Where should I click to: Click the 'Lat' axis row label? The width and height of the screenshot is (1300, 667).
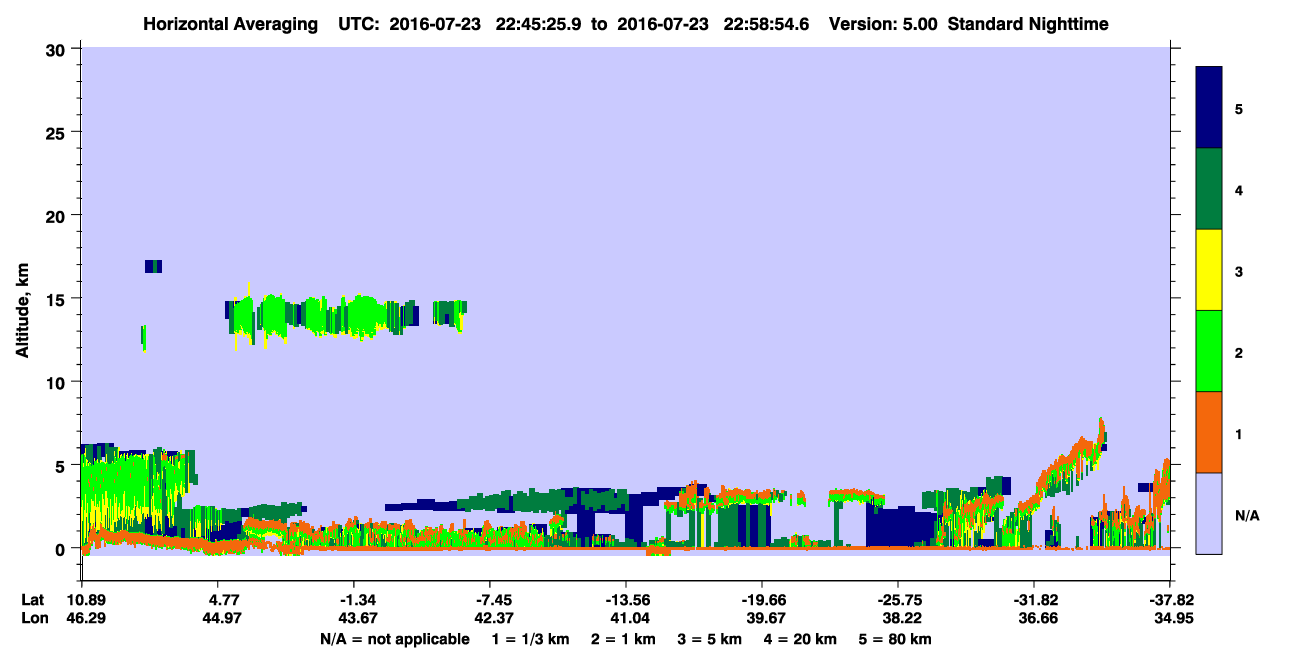pyautogui.click(x=33, y=600)
